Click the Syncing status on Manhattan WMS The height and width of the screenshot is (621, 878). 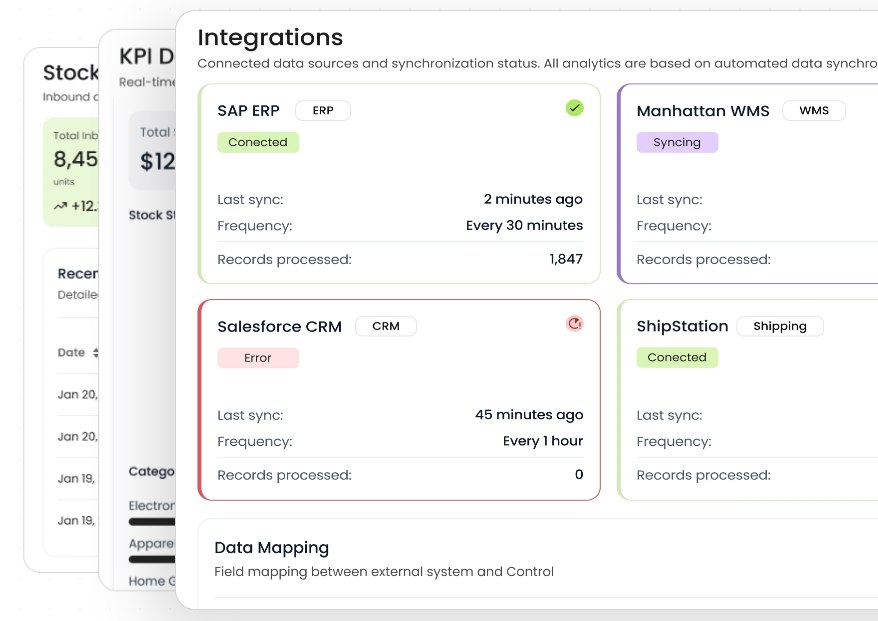pyautogui.click(x=677, y=143)
